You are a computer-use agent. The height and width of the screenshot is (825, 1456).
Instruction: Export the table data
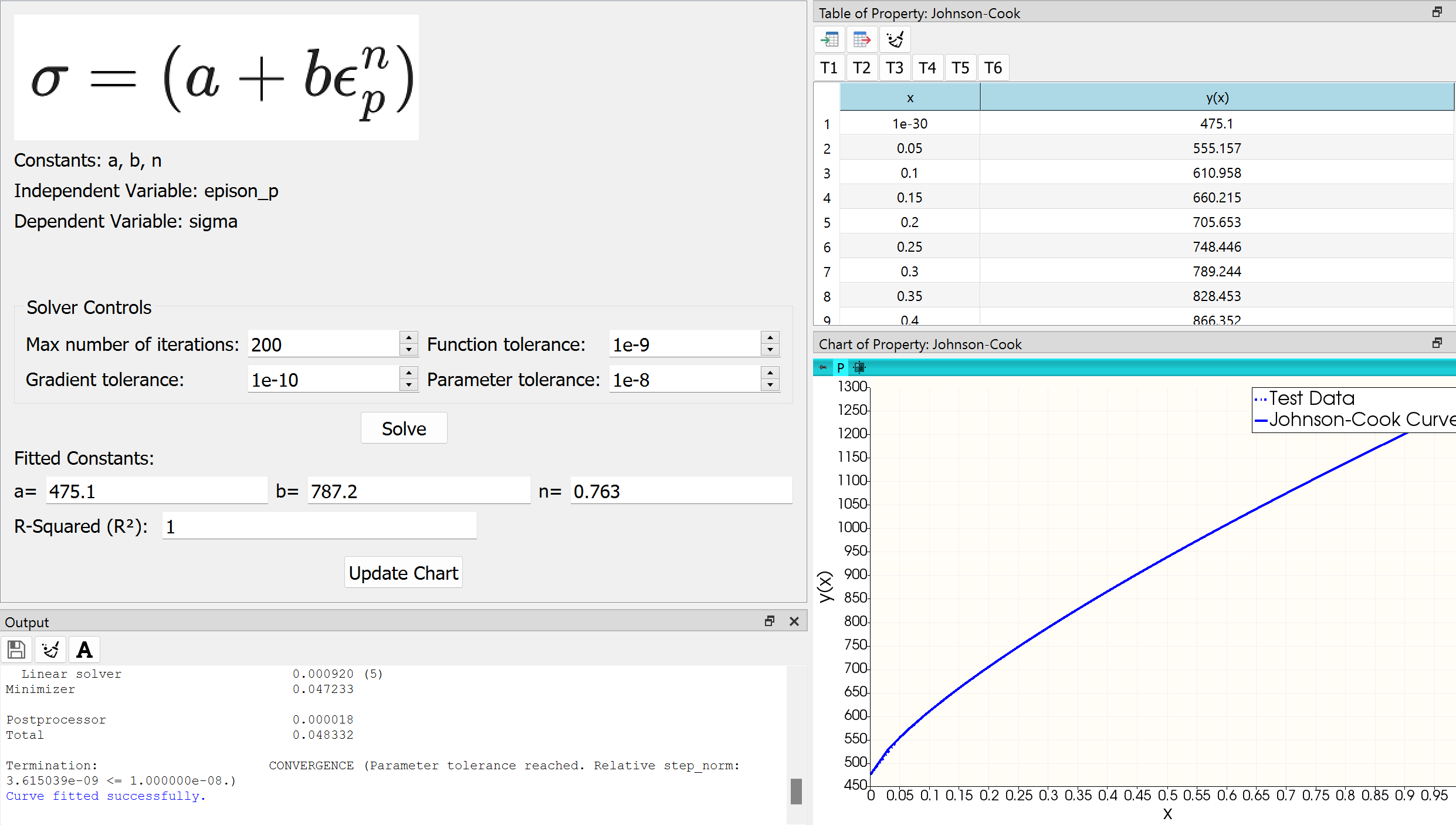click(x=862, y=39)
